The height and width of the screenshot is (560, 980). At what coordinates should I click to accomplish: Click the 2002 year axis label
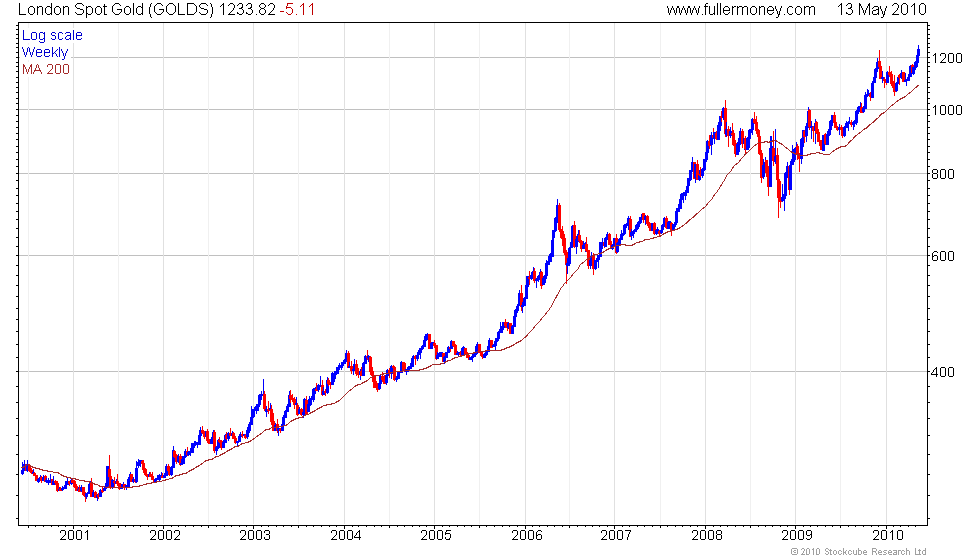click(x=165, y=535)
